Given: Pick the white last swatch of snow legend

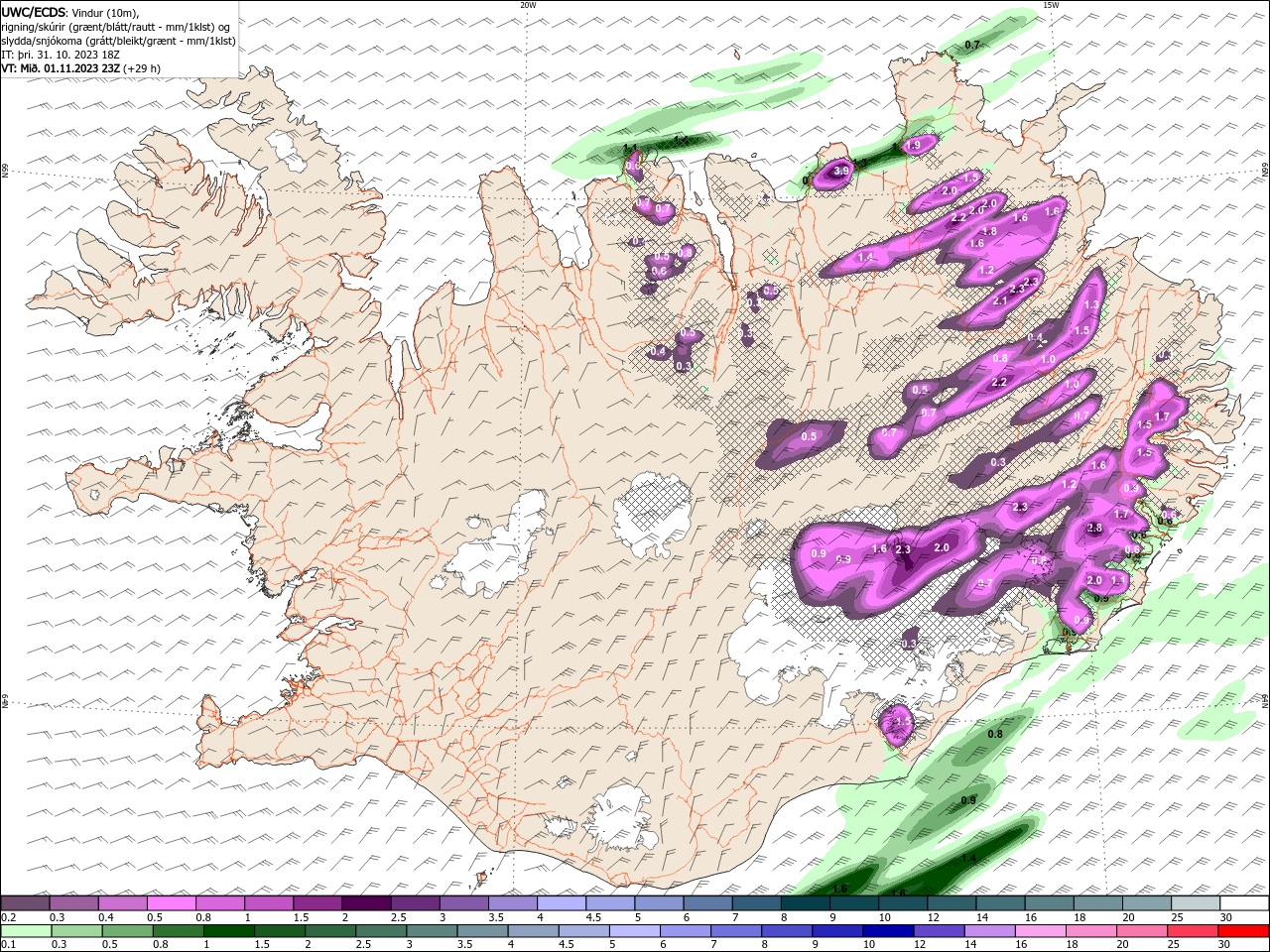Looking at the screenshot, I should [x=1244, y=902].
